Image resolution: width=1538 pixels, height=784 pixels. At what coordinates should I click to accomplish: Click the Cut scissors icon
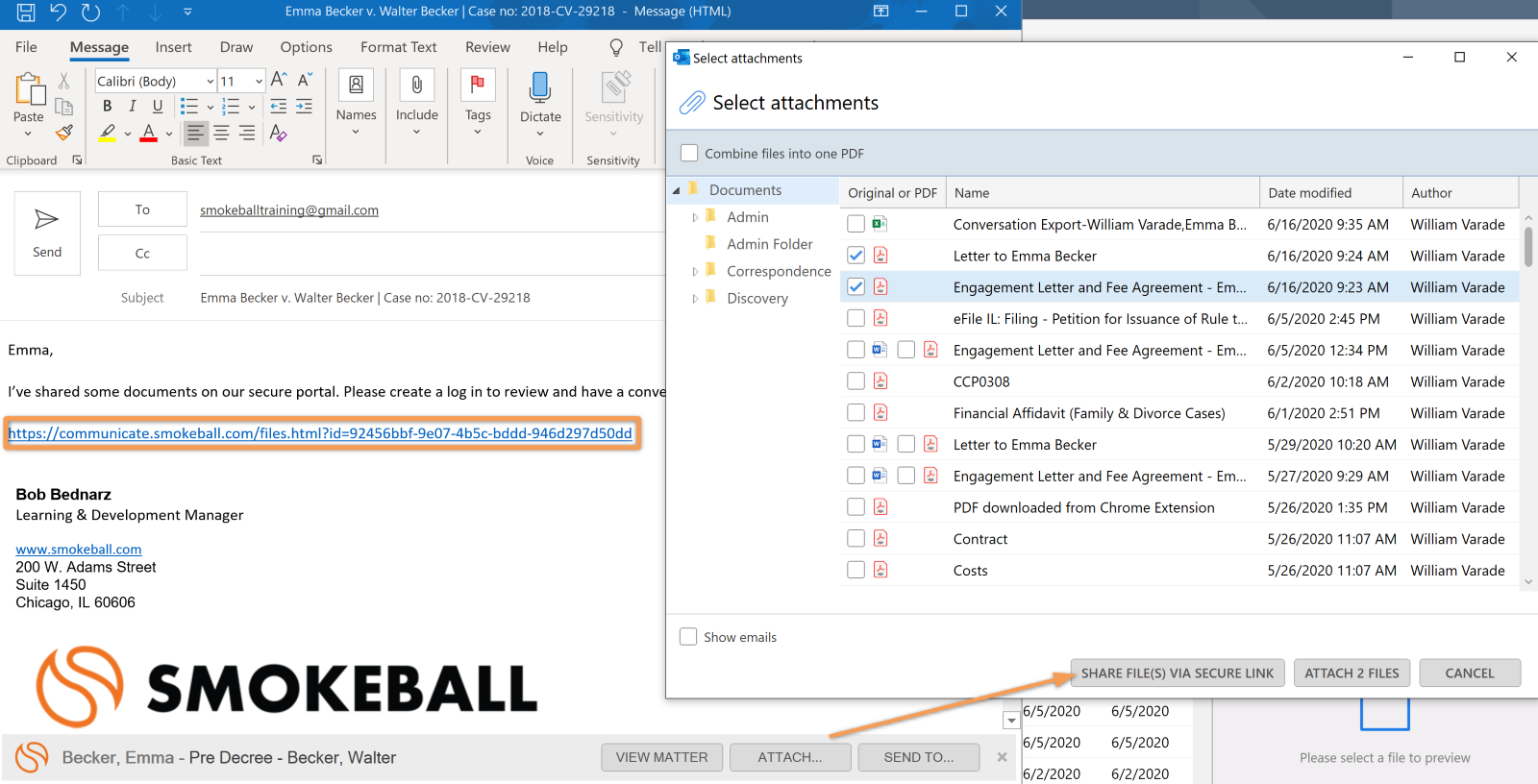pos(64,81)
